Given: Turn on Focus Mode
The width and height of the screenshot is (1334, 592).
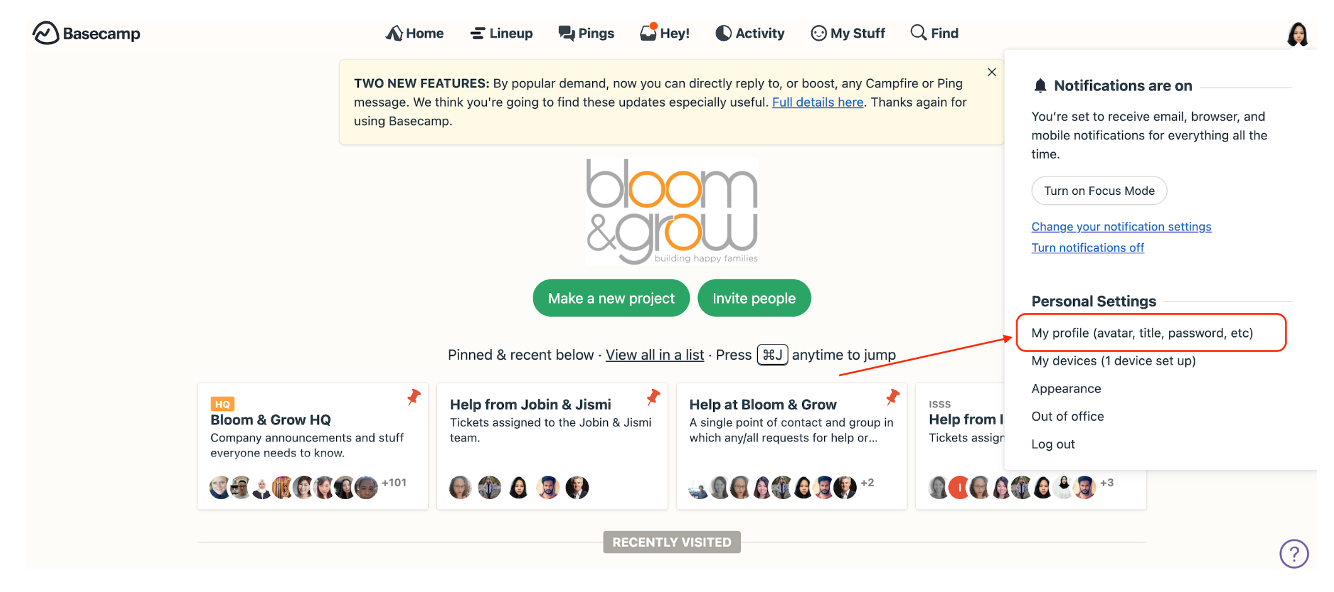Looking at the screenshot, I should [1099, 191].
